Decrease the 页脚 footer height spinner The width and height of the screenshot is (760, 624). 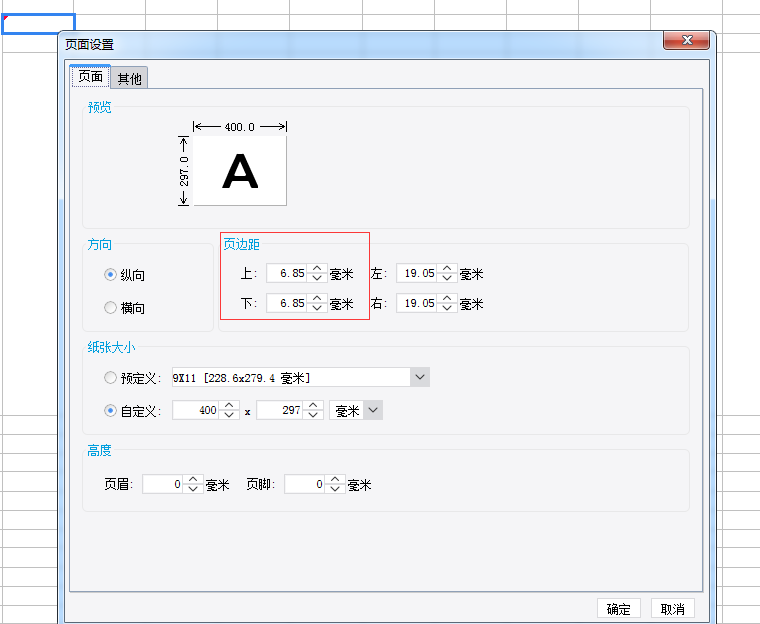coord(335,489)
